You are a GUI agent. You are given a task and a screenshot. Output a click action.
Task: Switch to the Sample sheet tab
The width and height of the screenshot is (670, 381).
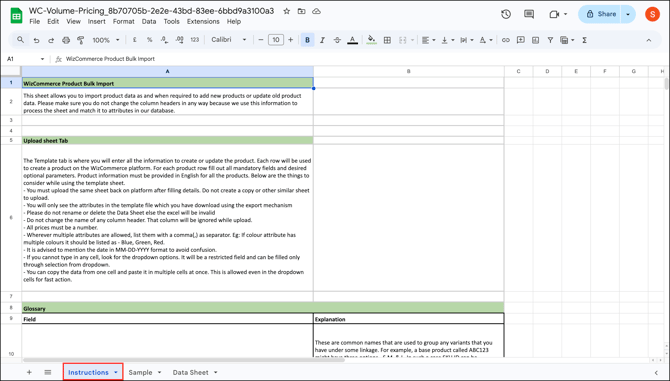[140, 372]
